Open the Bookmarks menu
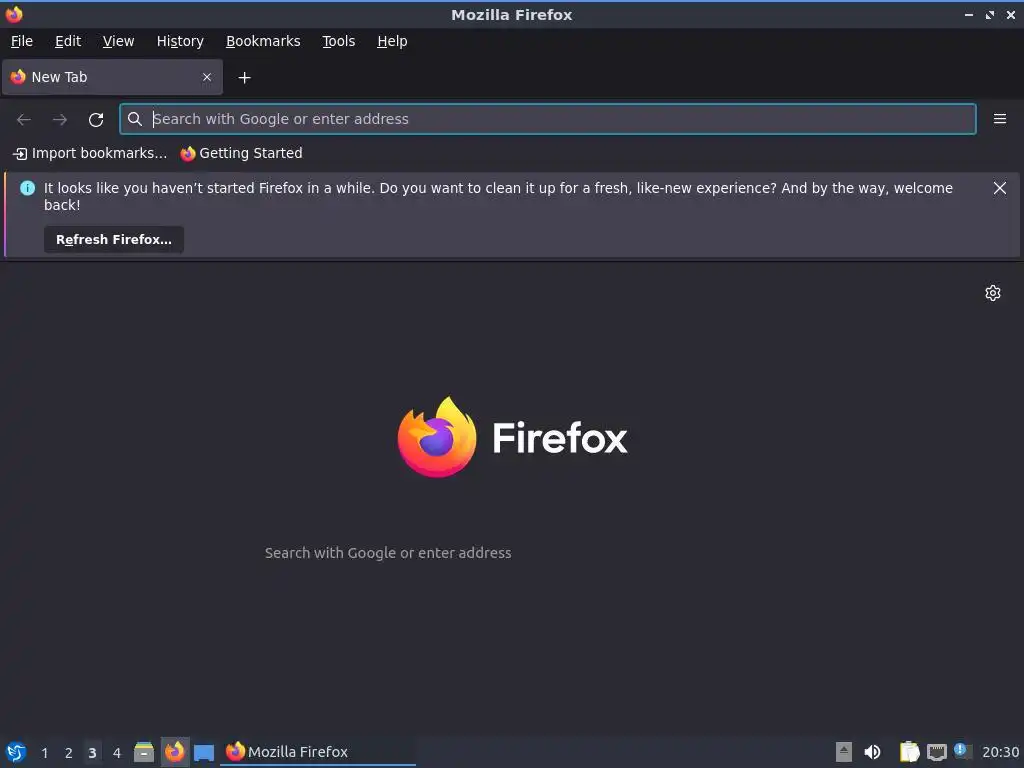Screen dimensions: 1024x768 point(263,41)
